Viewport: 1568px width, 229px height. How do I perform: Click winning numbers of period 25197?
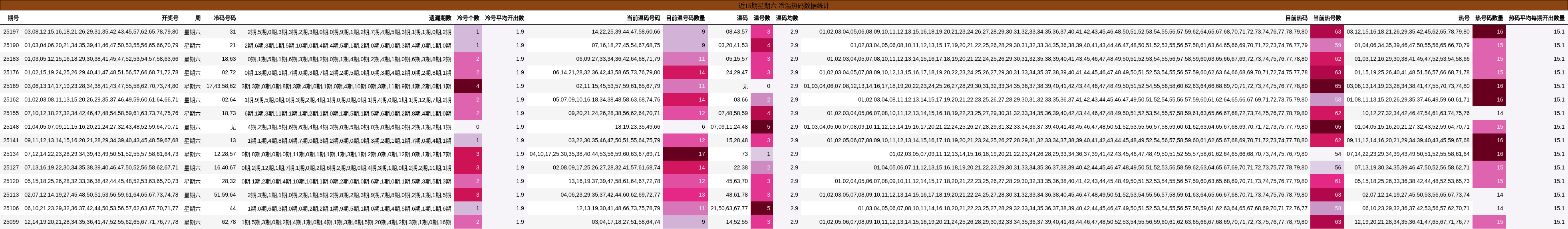(x=101, y=32)
